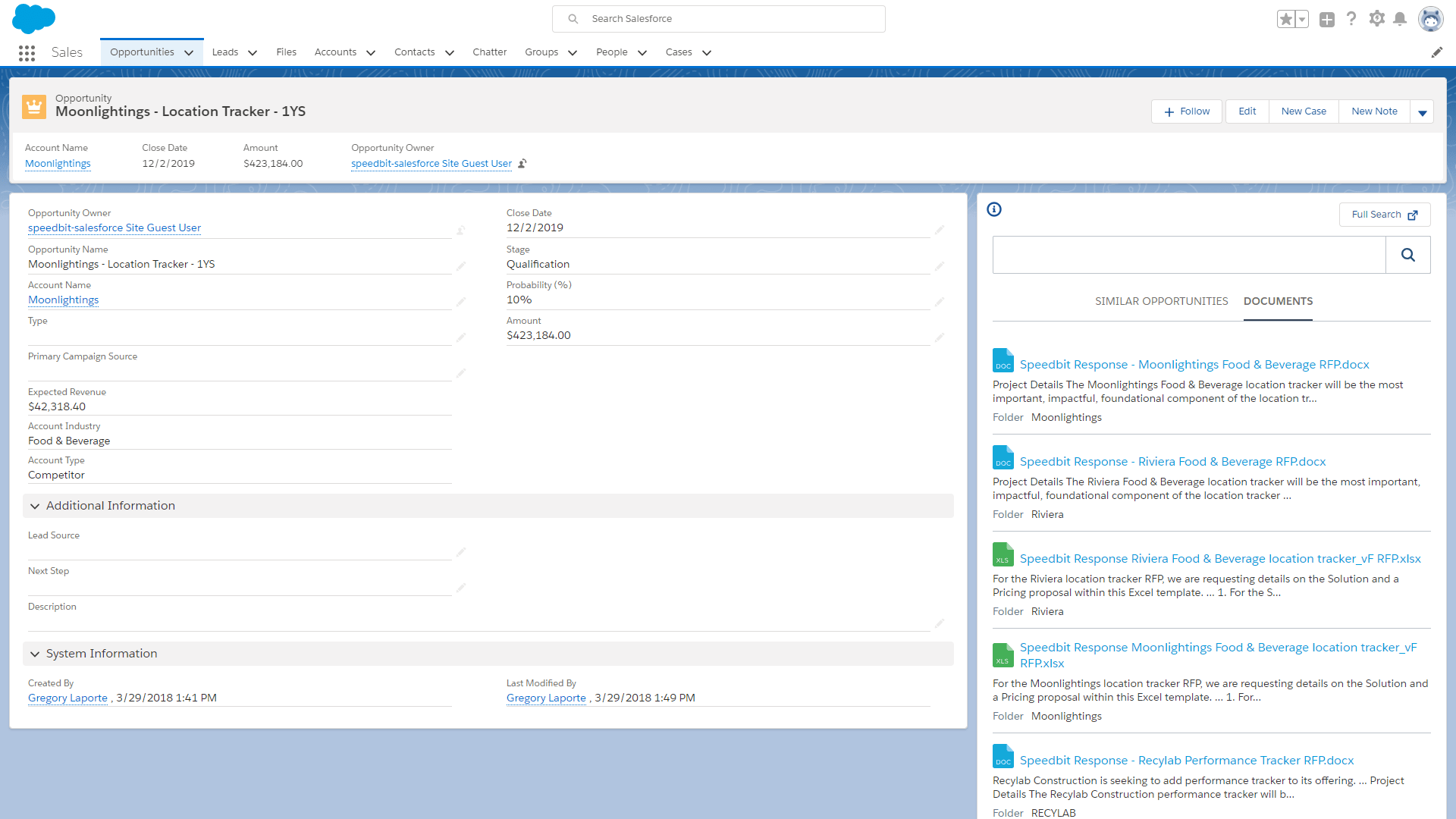
Task: Click the Opportunity crown record icon
Action: click(34, 107)
